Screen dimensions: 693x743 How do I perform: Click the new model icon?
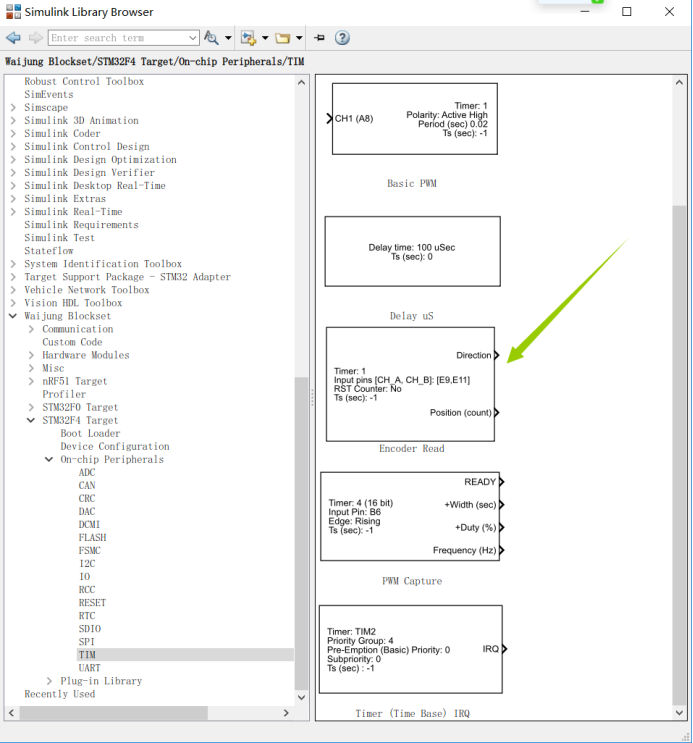click(x=248, y=38)
